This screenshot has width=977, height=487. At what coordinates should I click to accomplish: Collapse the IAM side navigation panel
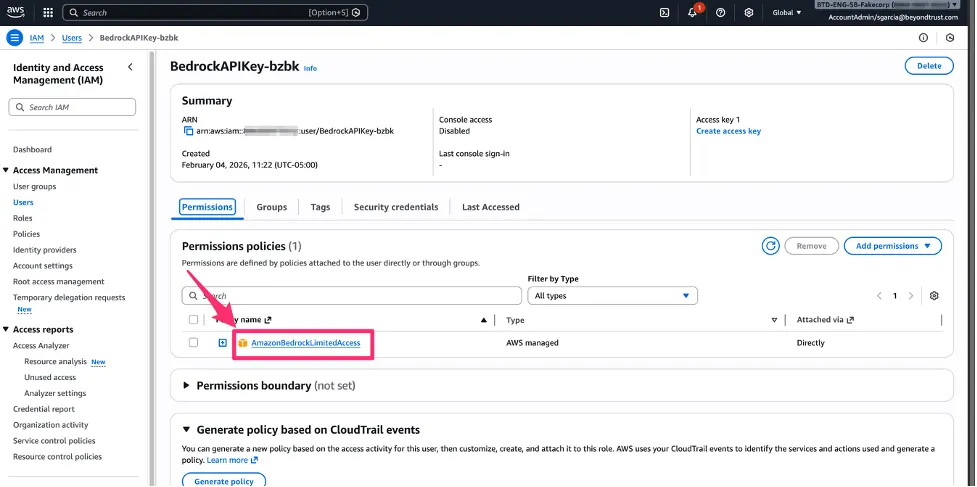tap(130, 67)
